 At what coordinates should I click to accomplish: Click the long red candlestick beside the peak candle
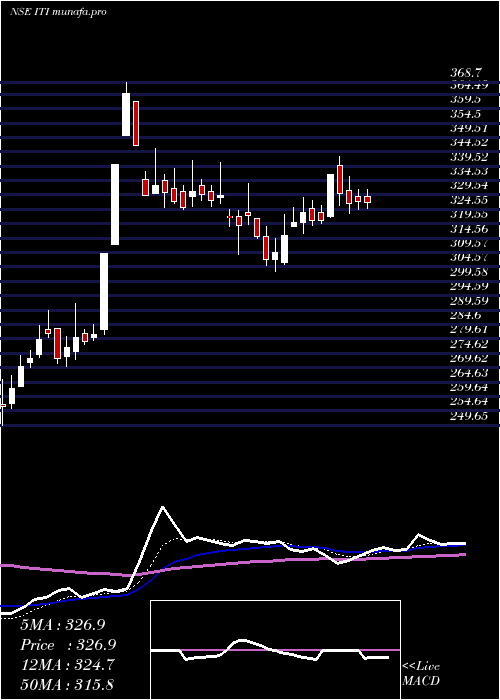click(x=136, y=123)
